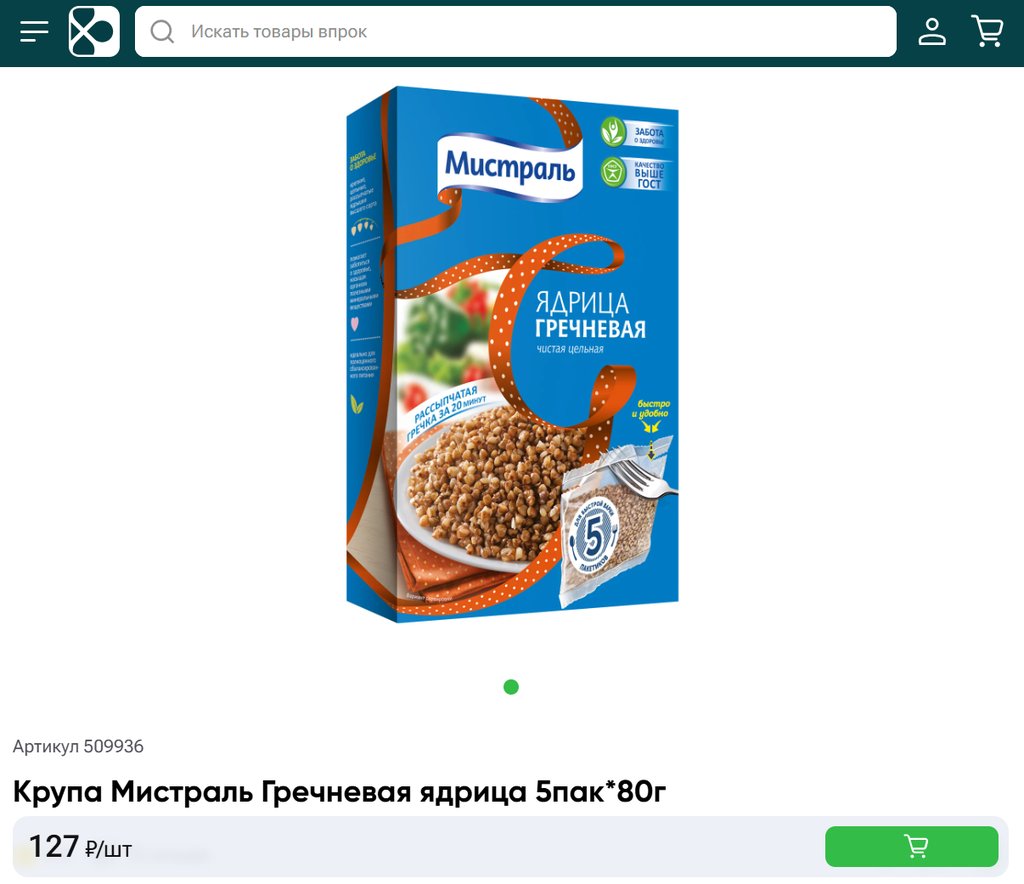Image resolution: width=1024 pixels, height=884 pixels.
Task: Open the buckwheat package product image
Action: click(x=512, y=355)
